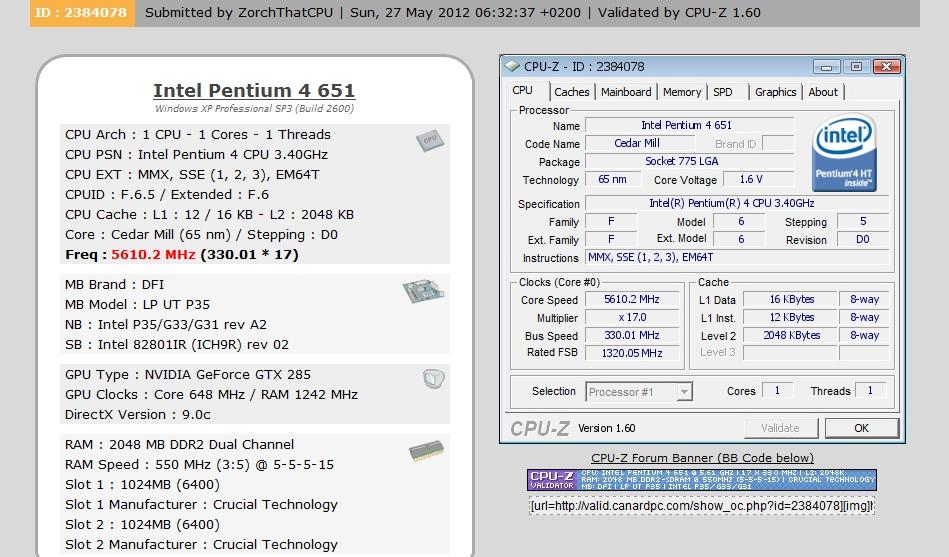Click the MB Model : LP UT P35 line
Screen dimensions: 949x557
click(137, 305)
